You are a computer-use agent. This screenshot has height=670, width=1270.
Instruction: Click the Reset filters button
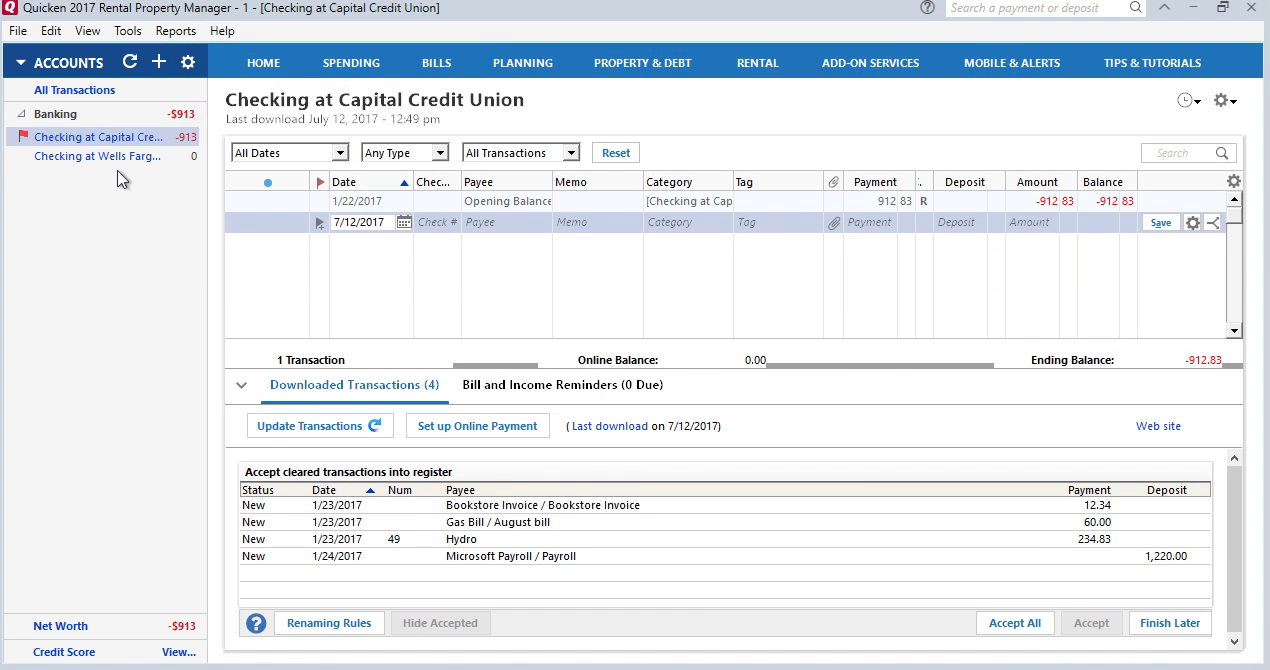click(x=616, y=153)
